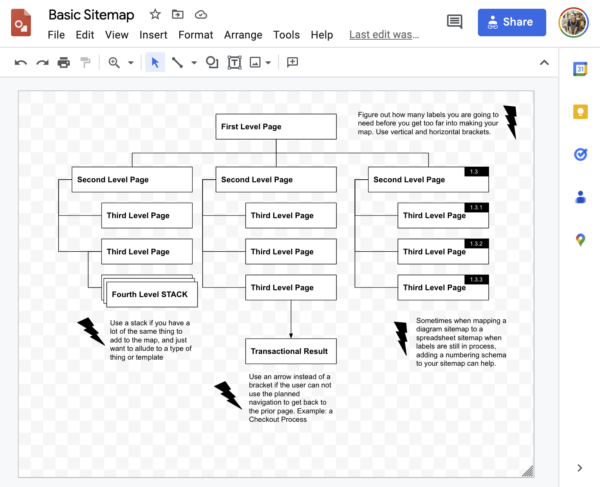Star the Basic Sitemap document

(155, 15)
